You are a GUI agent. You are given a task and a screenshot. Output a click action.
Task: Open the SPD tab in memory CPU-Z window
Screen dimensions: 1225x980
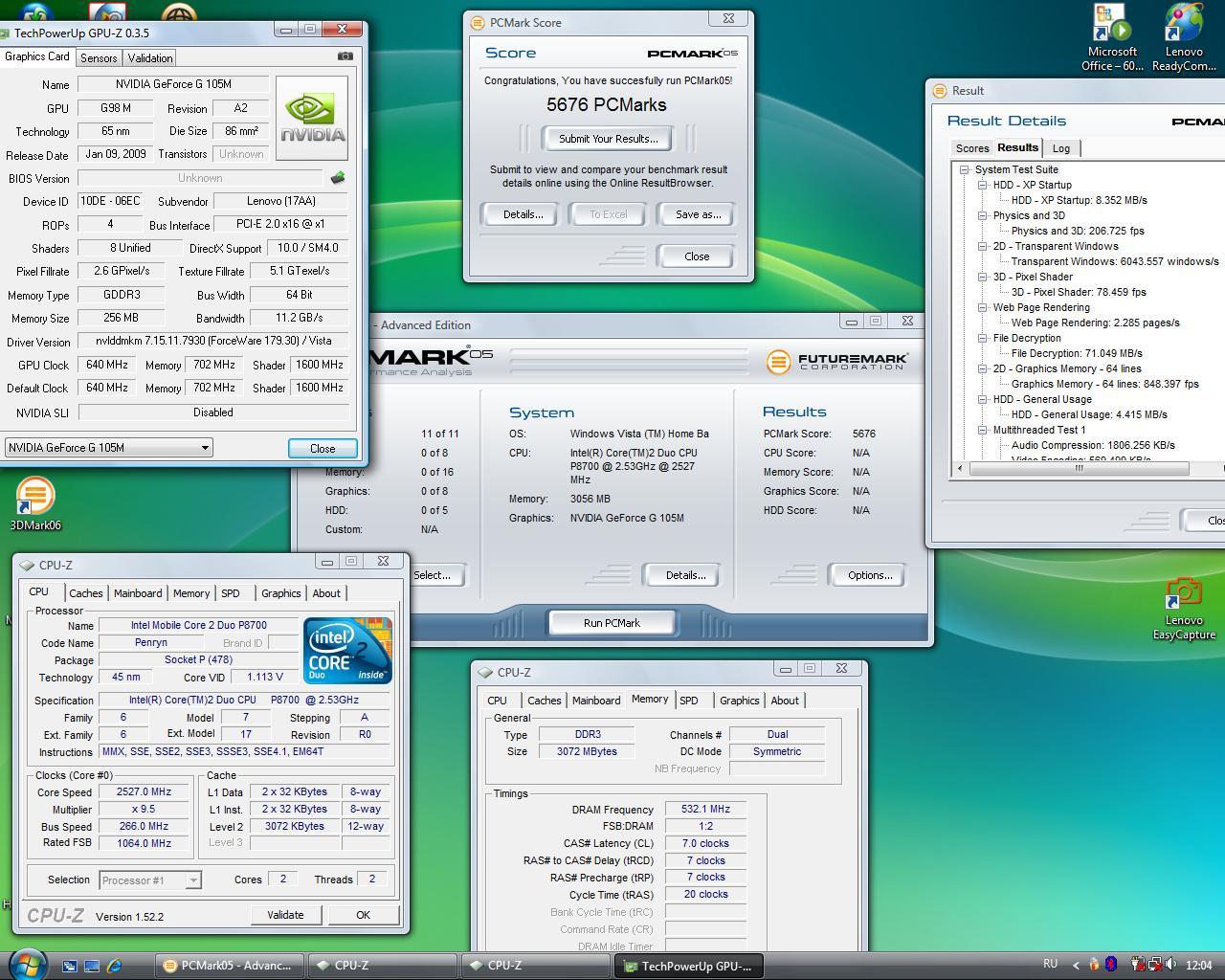689,701
